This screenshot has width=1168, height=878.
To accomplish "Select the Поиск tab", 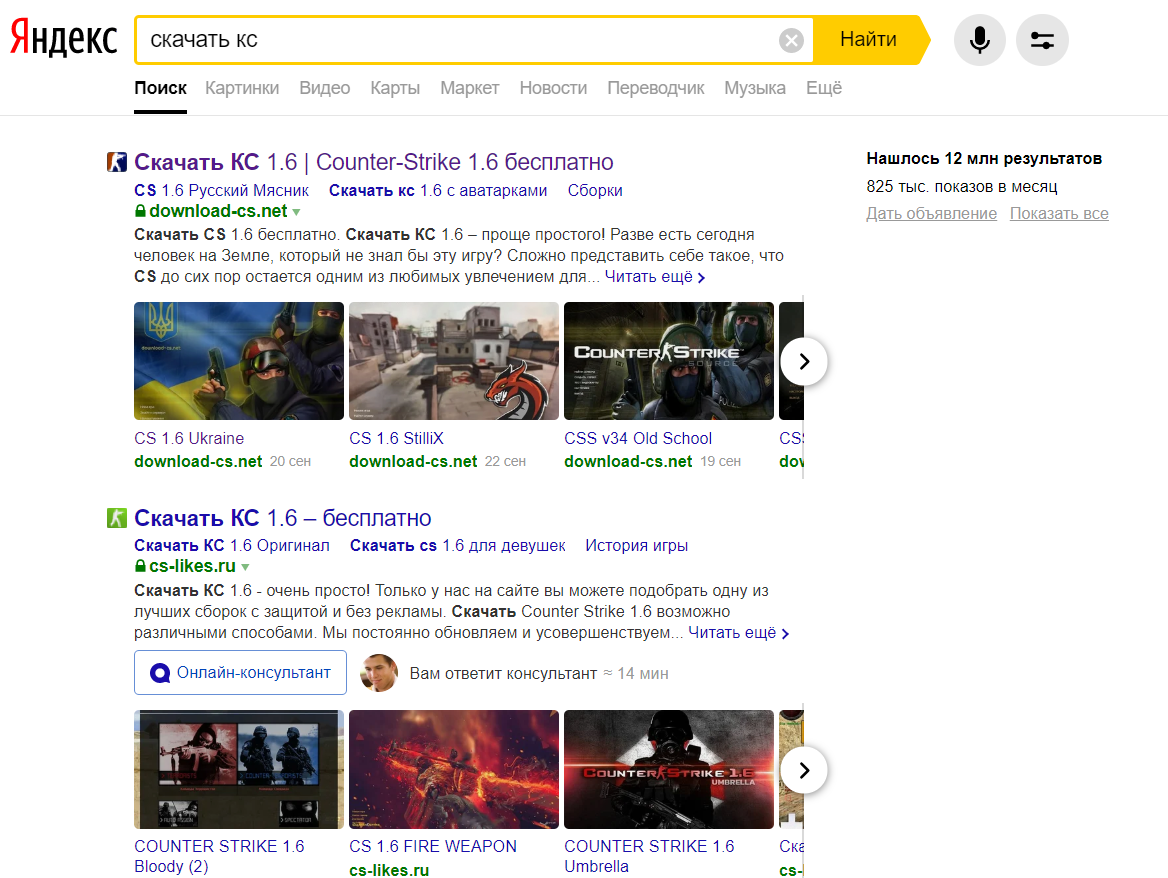I will pyautogui.click(x=160, y=88).
